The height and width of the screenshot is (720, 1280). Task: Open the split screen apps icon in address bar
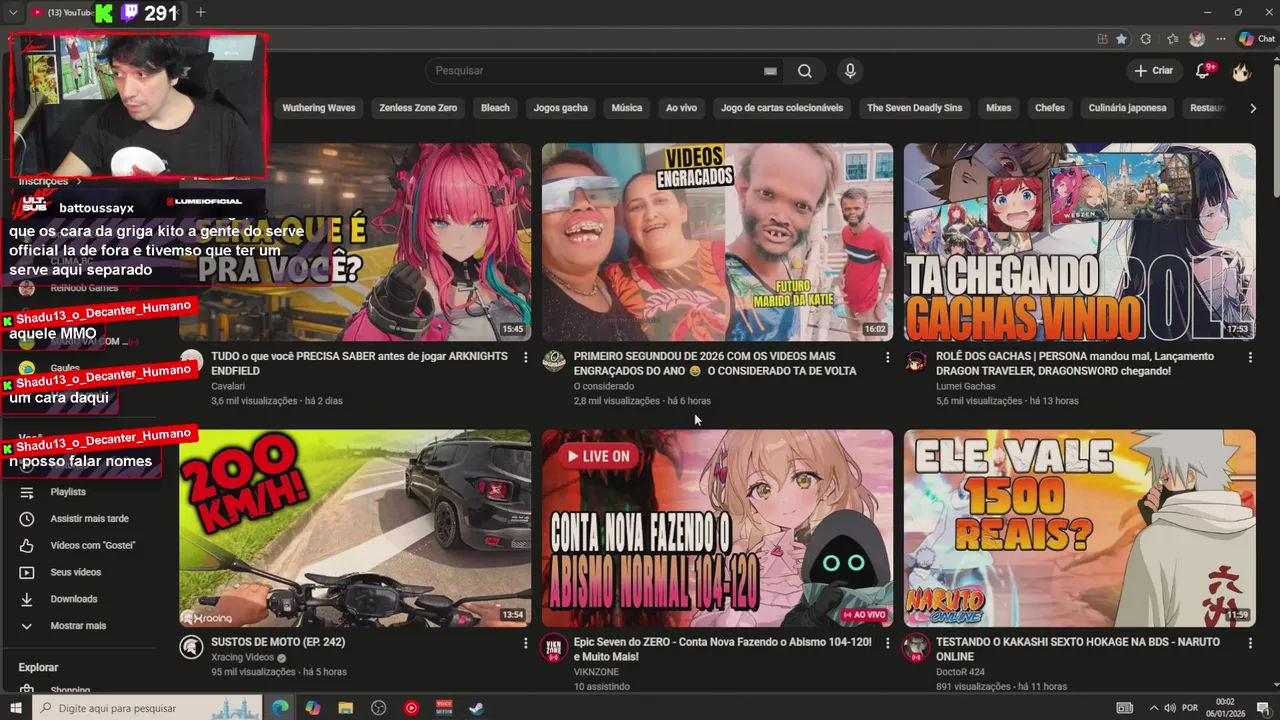point(1103,39)
